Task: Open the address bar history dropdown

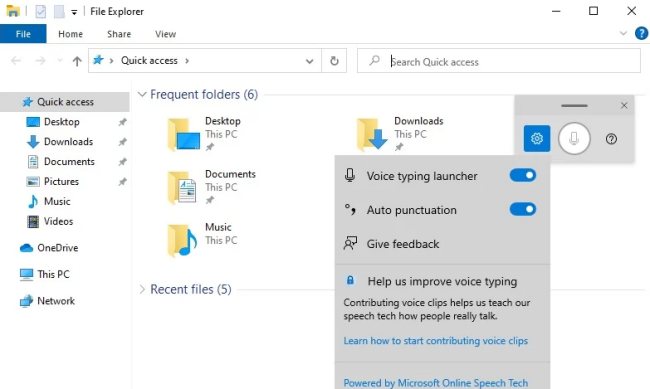Action: pos(309,61)
